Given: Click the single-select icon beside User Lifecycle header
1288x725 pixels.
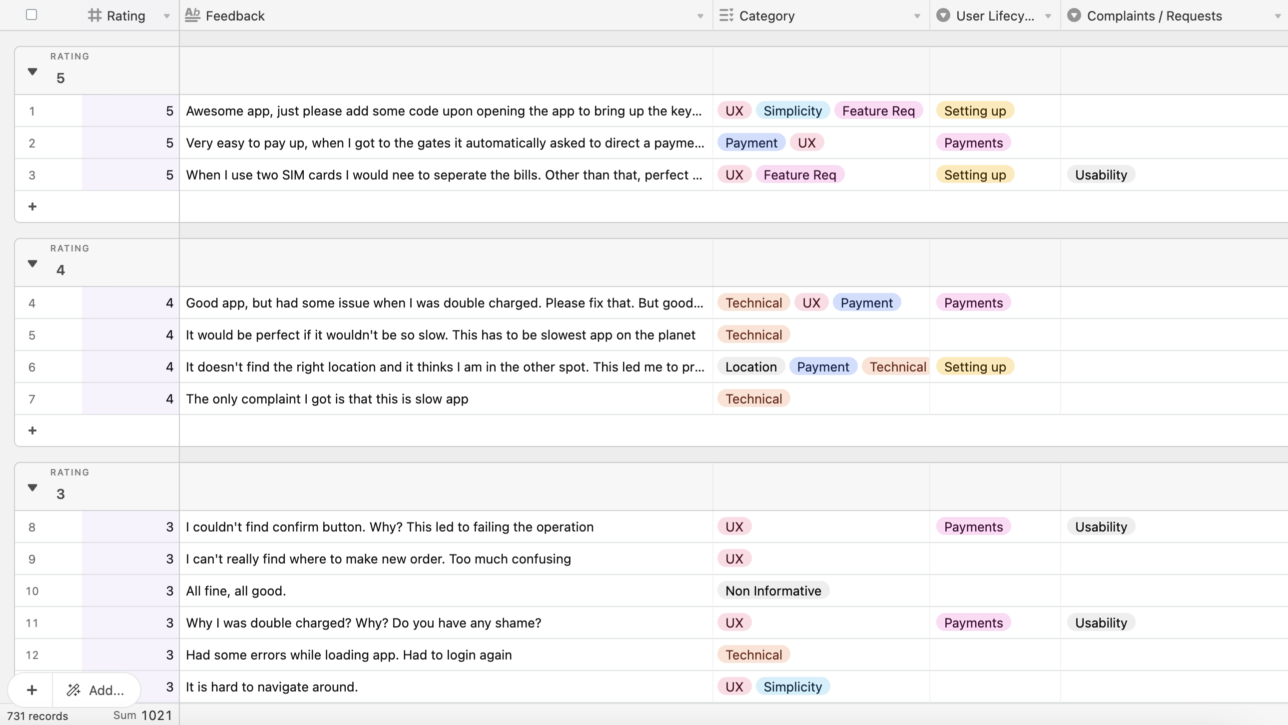Looking at the screenshot, I should [x=943, y=16].
